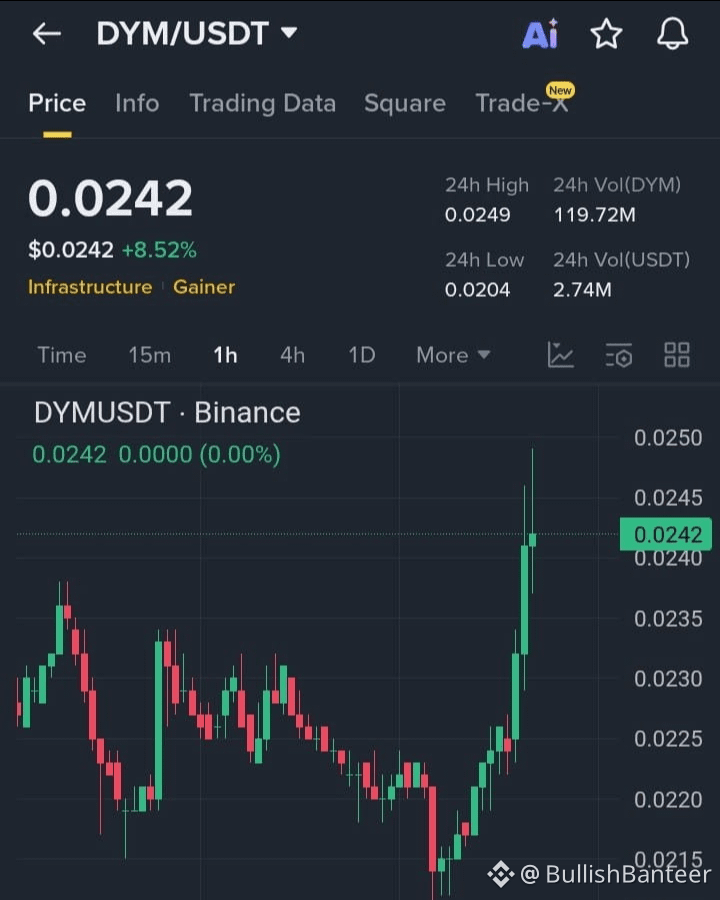
Task: Click the 0.0235 price axis label
Action: pos(668,619)
